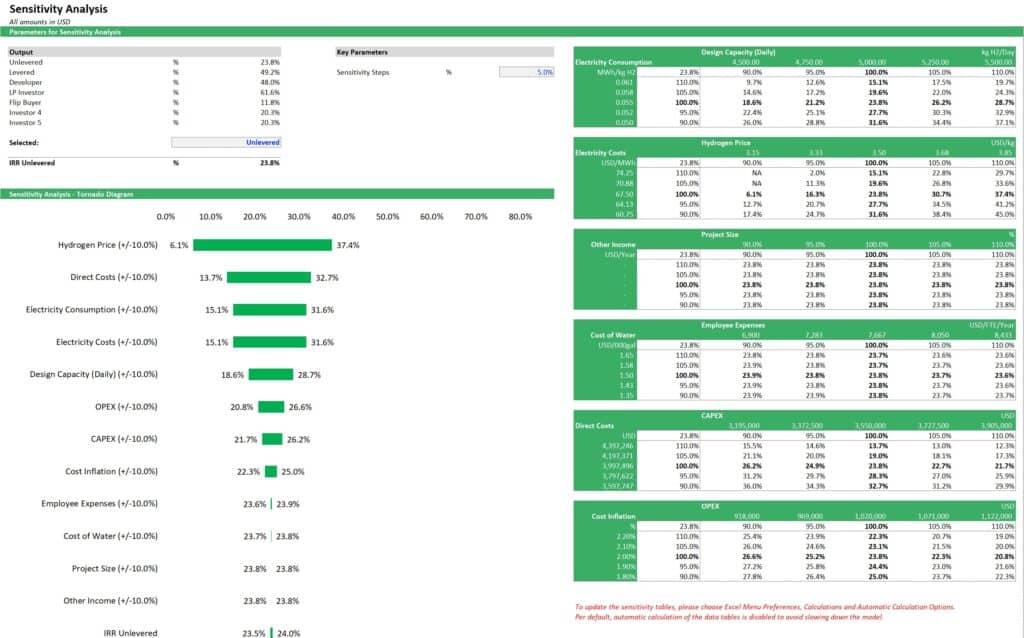1024x638 pixels.
Task: Click the "Levered" output row label
Action: (22, 72)
